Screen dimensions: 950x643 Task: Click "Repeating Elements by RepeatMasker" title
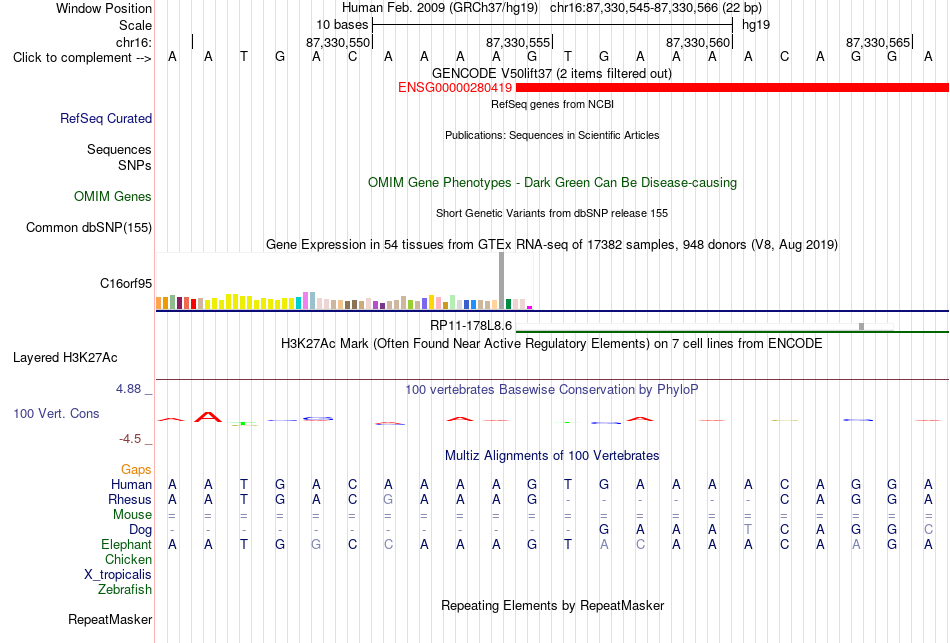click(x=553, y=605)
